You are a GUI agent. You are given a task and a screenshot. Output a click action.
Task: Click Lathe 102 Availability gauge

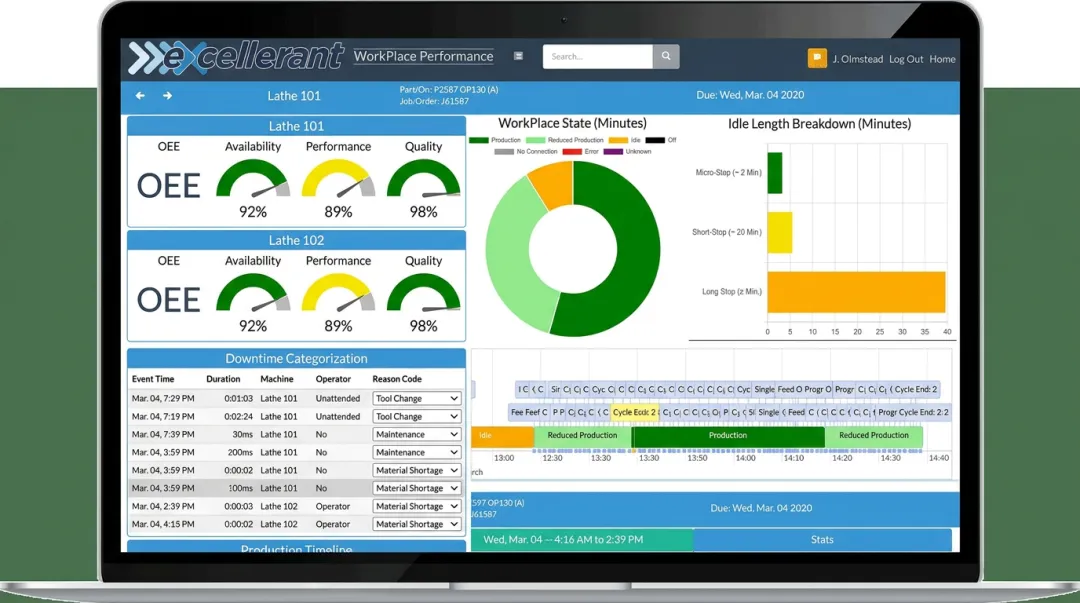[x=253, y=293]
